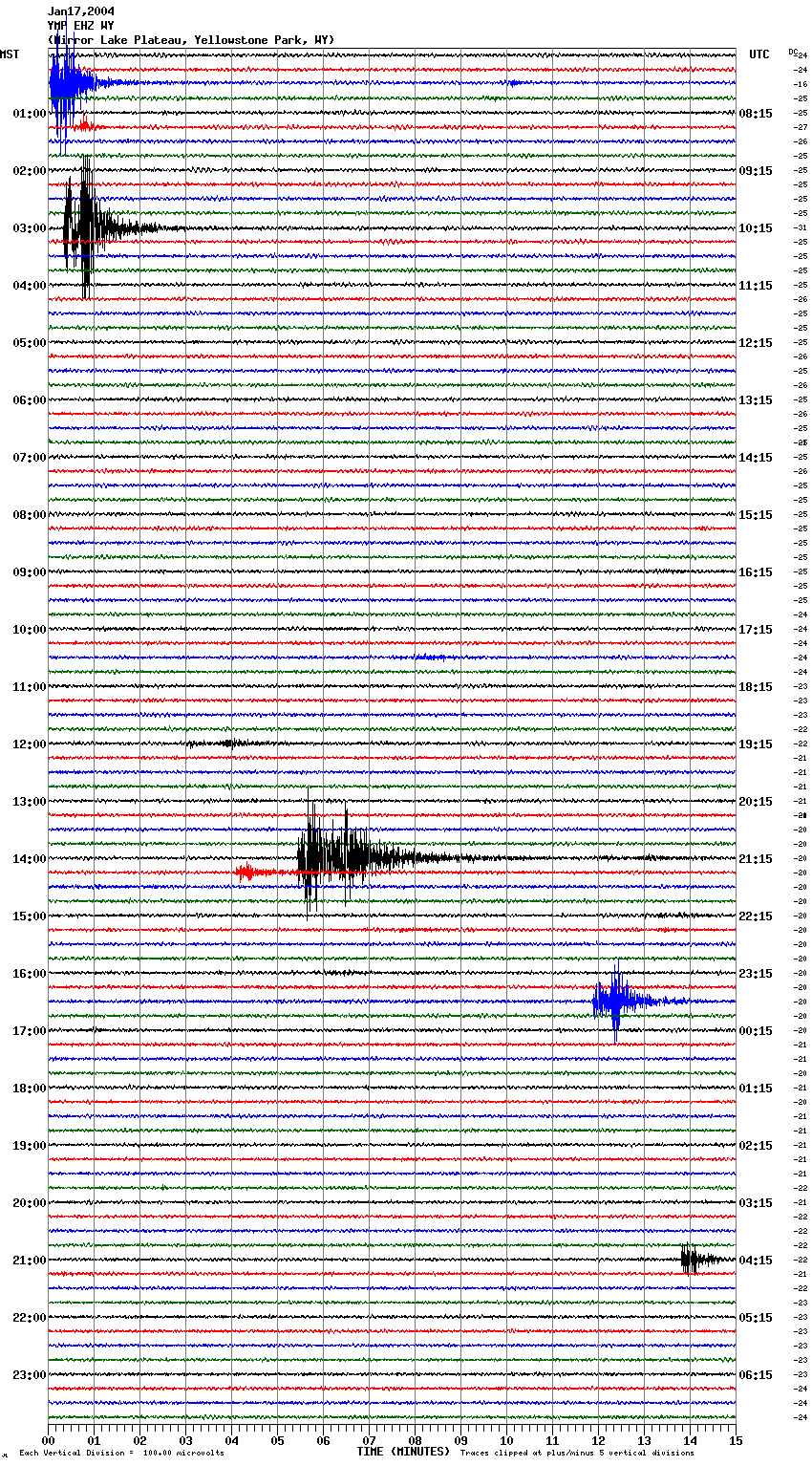Click the 20:15 UTC time label
812x1466 pixels.
pos(756,802)
